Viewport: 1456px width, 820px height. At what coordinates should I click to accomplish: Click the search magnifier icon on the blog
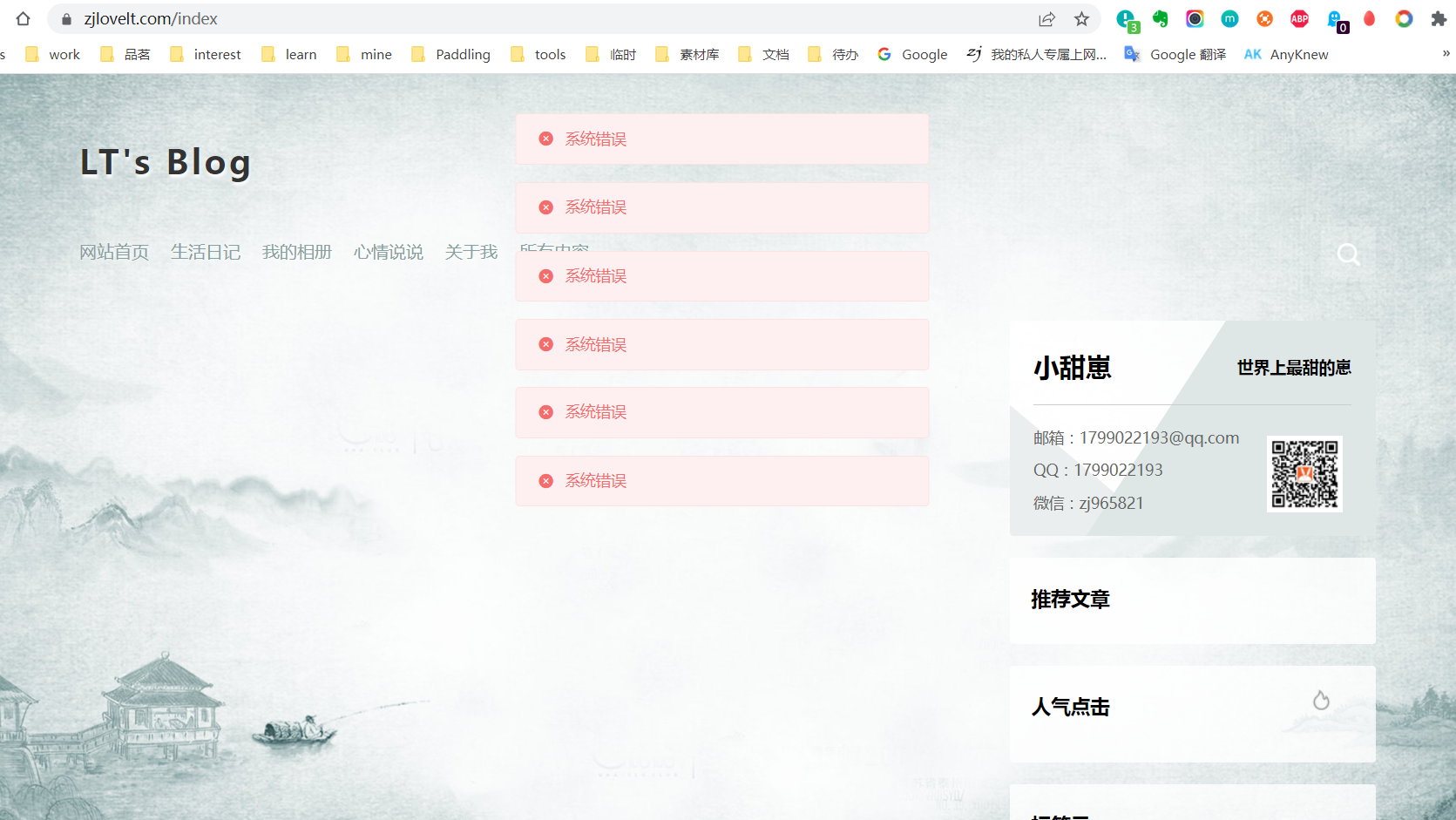1348,254
